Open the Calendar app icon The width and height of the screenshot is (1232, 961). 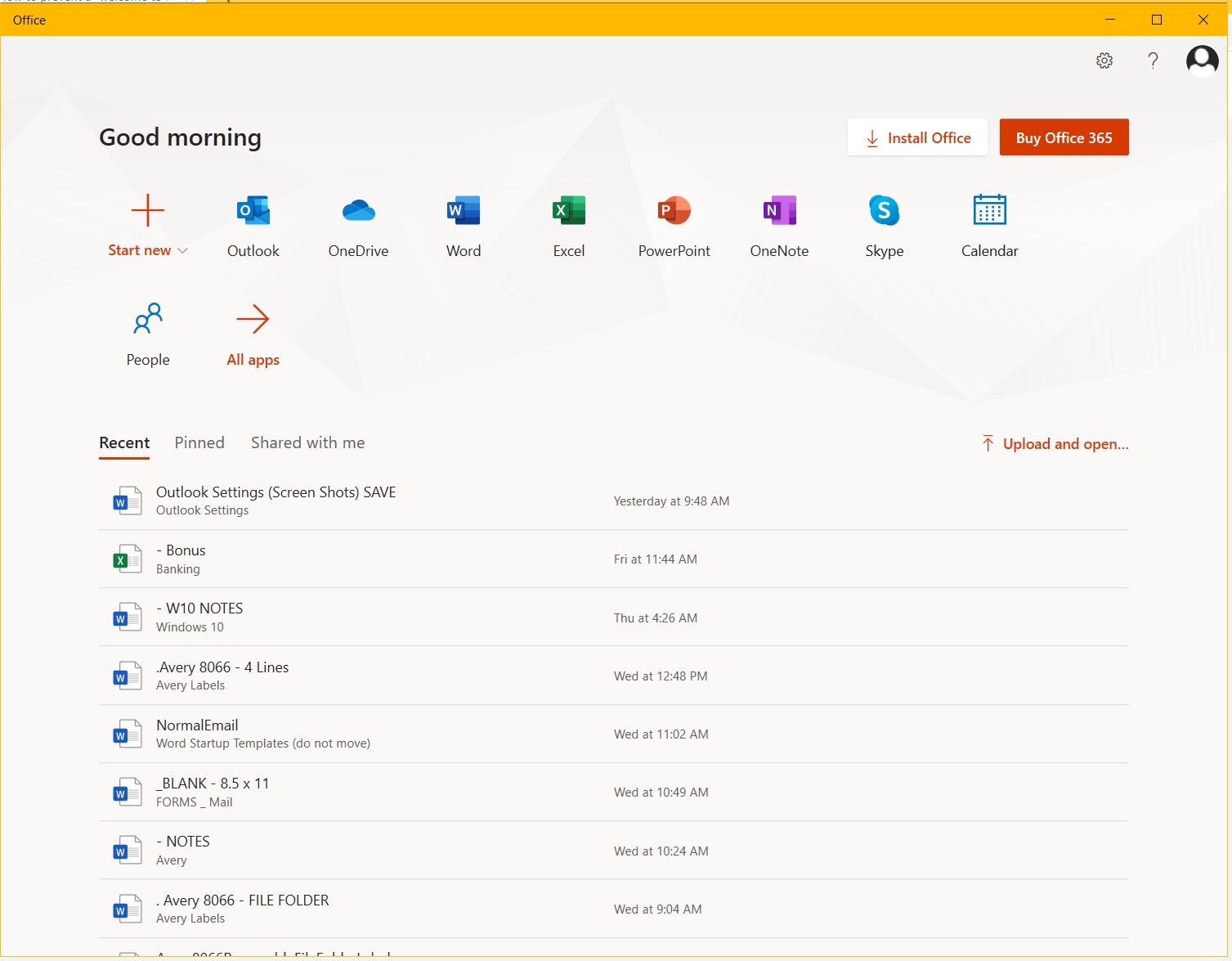(990, 210)
